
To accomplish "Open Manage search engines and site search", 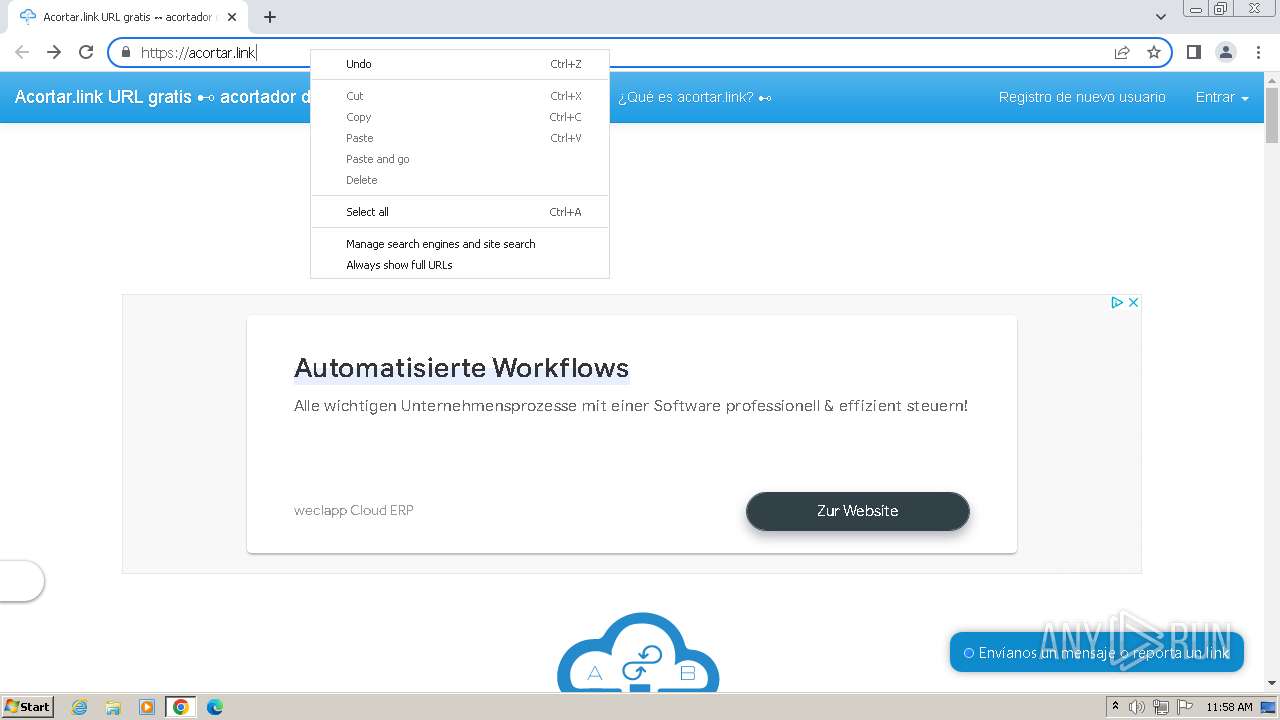I will (460, 244).
